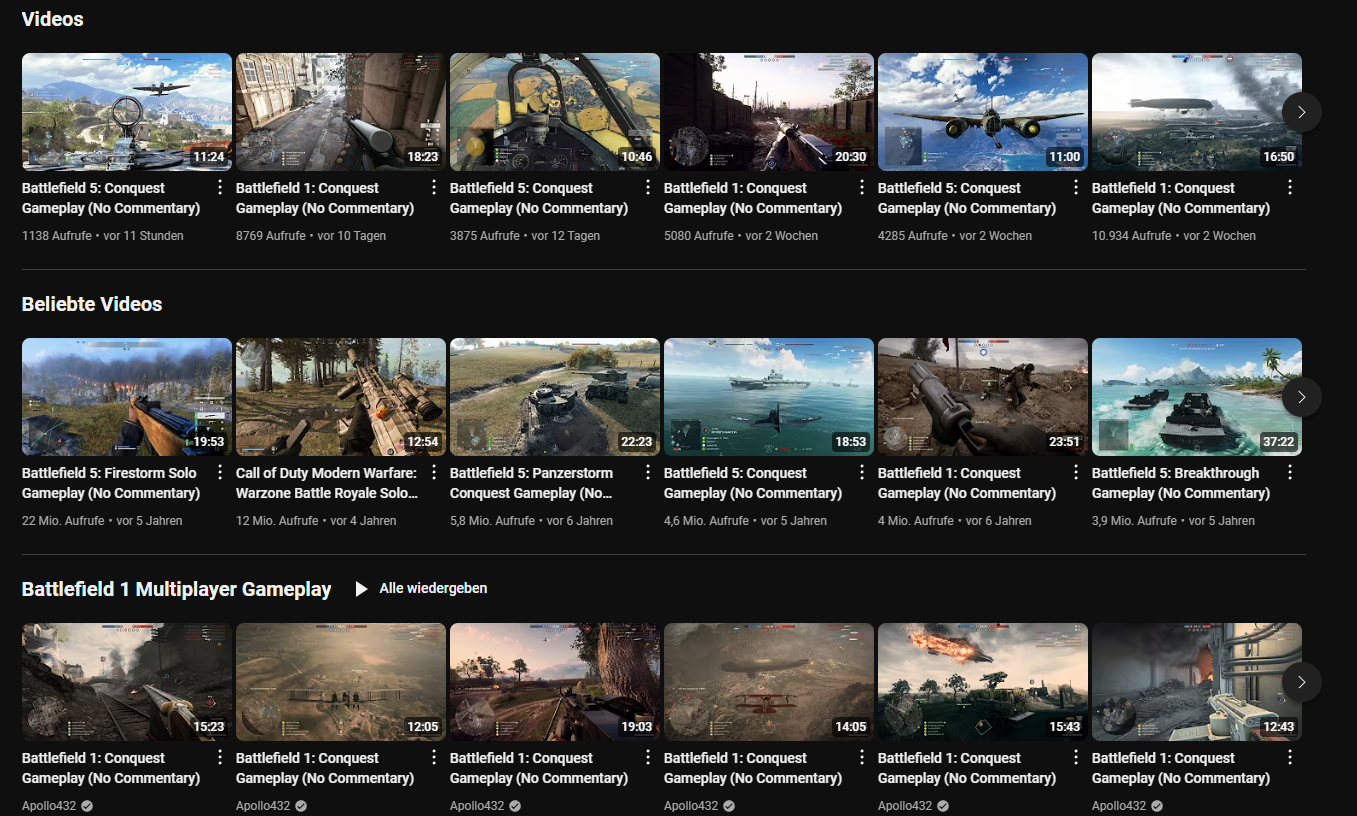The width and height of the screenshot is (1357, 816).
Task: Show more Beliebte Videos using right arrow
Action: [1301, 397]
